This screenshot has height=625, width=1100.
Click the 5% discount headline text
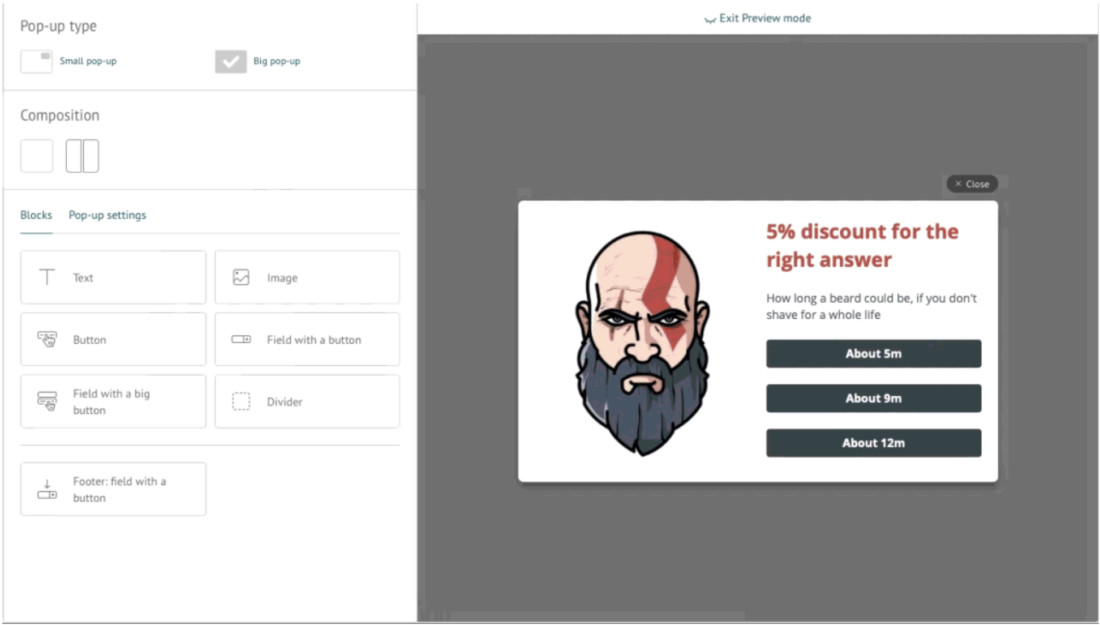click(862, 246)
